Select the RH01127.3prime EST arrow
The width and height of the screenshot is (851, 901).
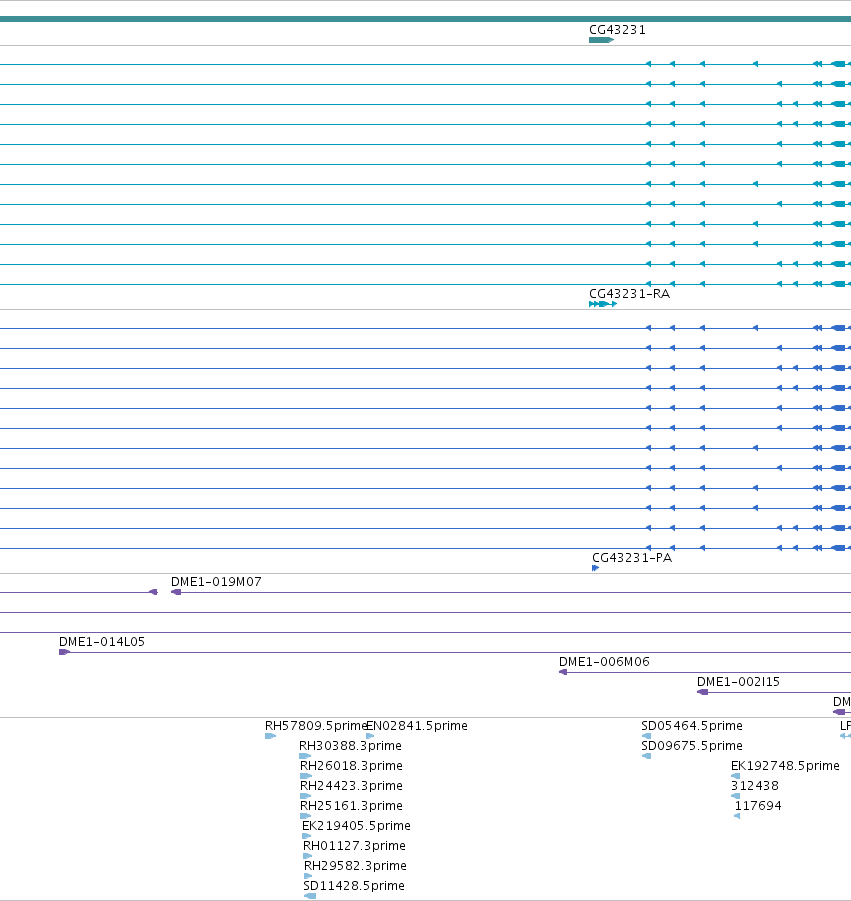(x=307, y=856)
